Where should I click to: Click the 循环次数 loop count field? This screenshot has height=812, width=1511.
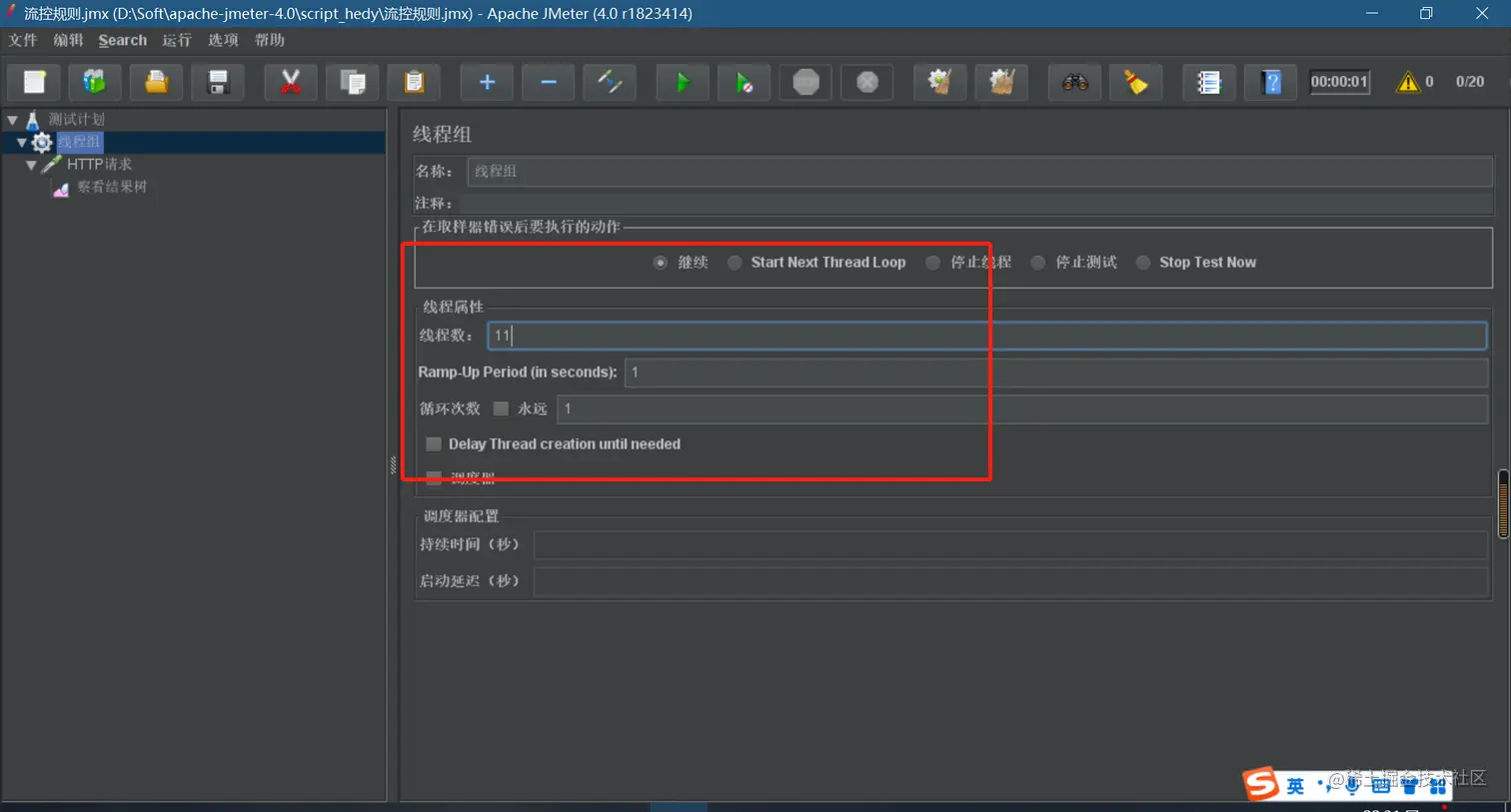(x=1022, y=408)
